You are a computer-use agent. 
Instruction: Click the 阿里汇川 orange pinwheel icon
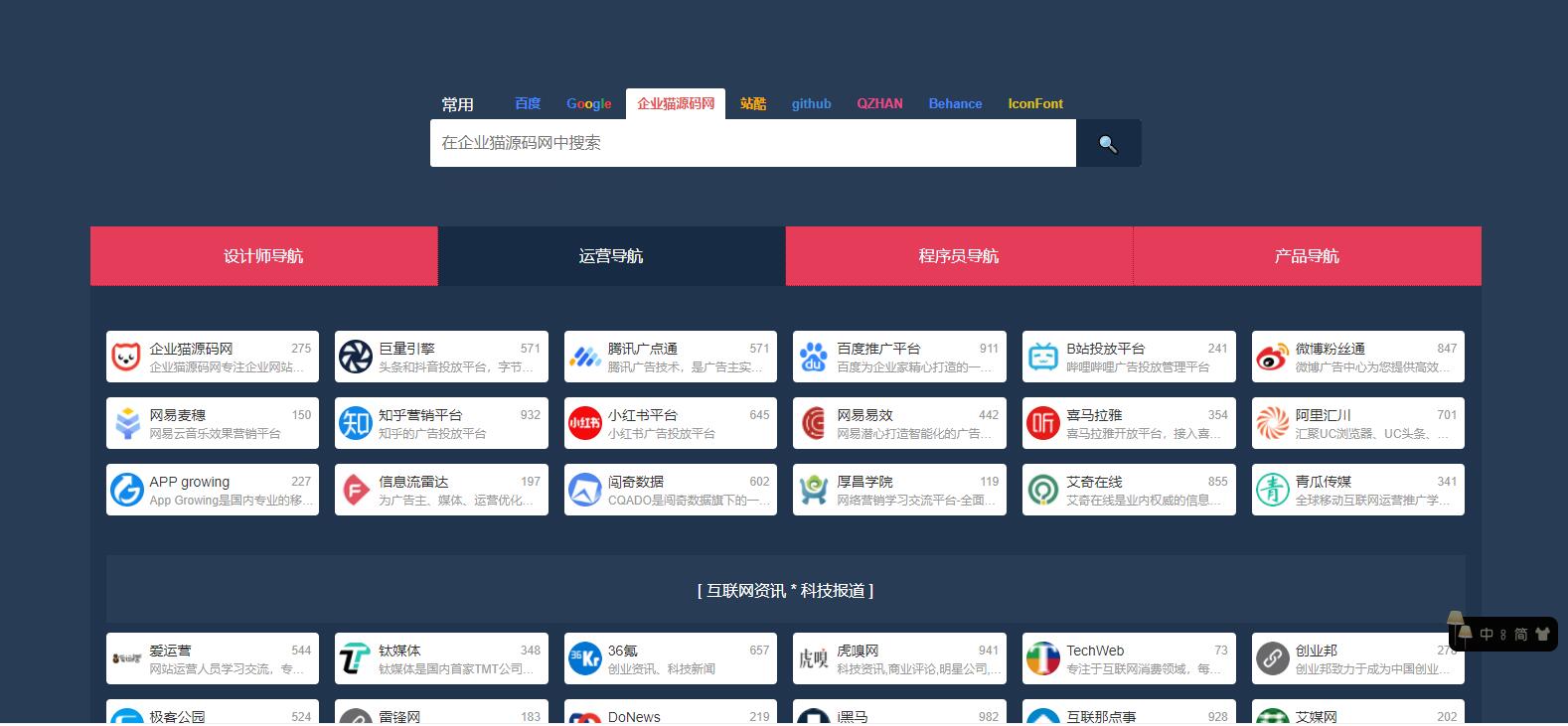point(1272,423)
